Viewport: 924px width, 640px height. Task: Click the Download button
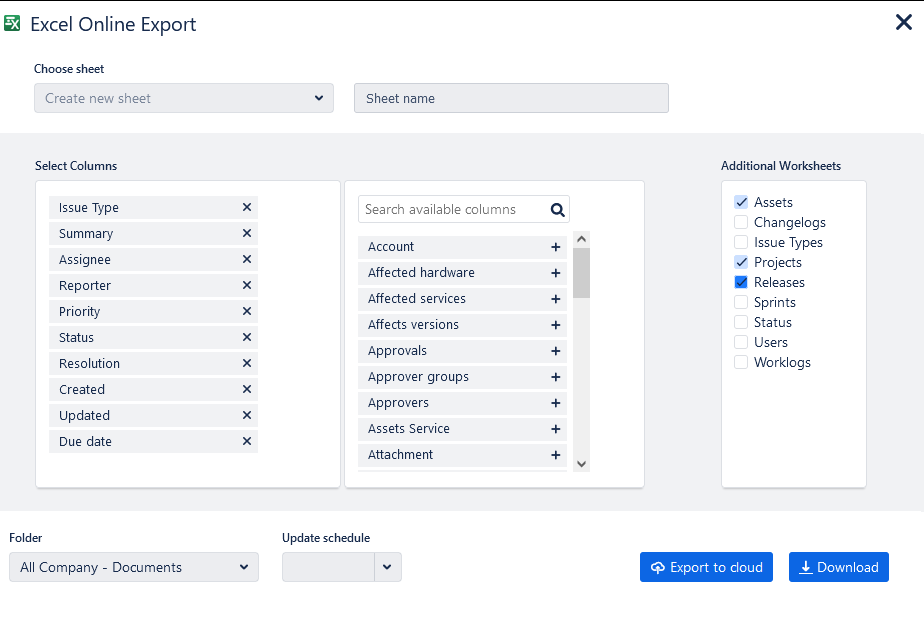tap(838, 567)
